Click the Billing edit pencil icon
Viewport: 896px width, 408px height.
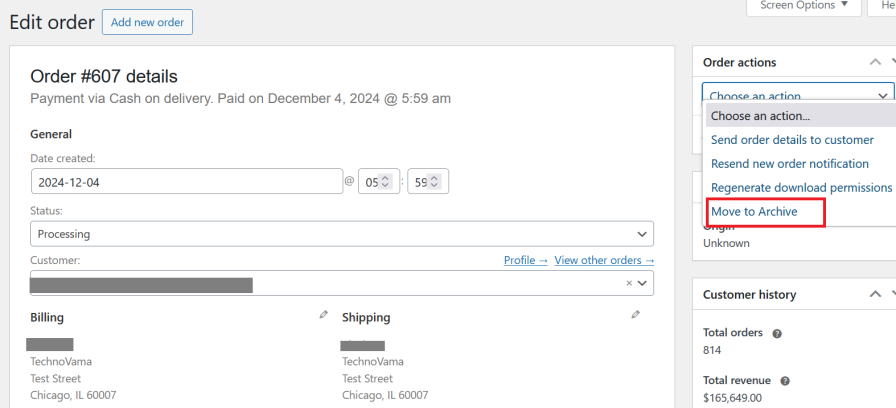pos(323,315)
